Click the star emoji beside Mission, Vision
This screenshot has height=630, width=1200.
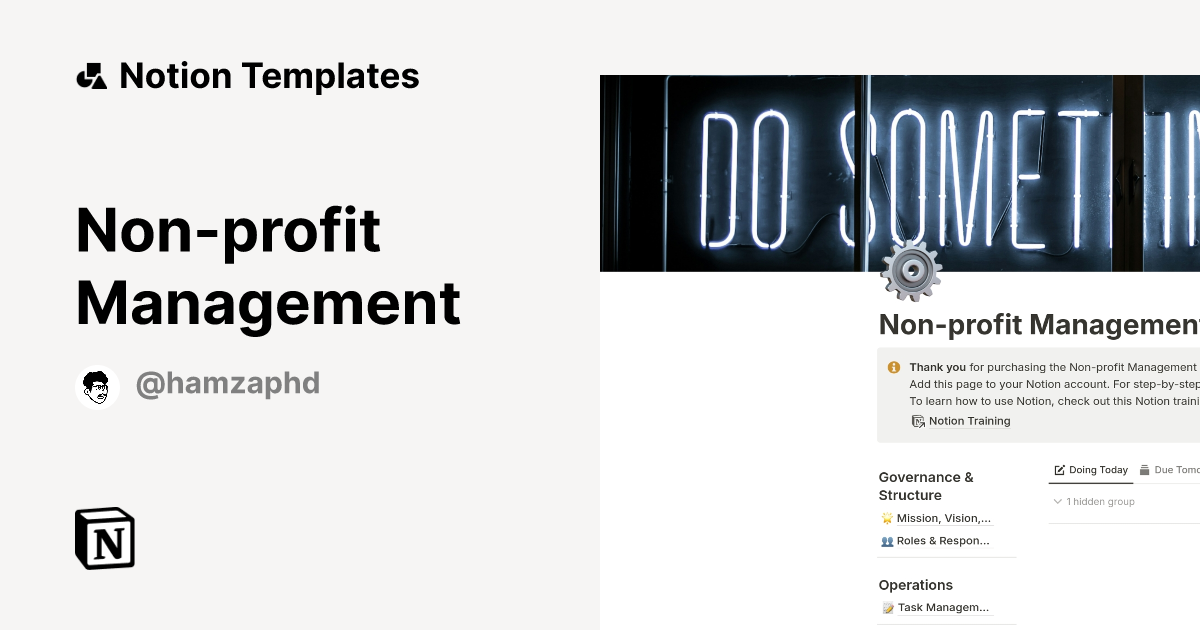[x=887, y=518]
